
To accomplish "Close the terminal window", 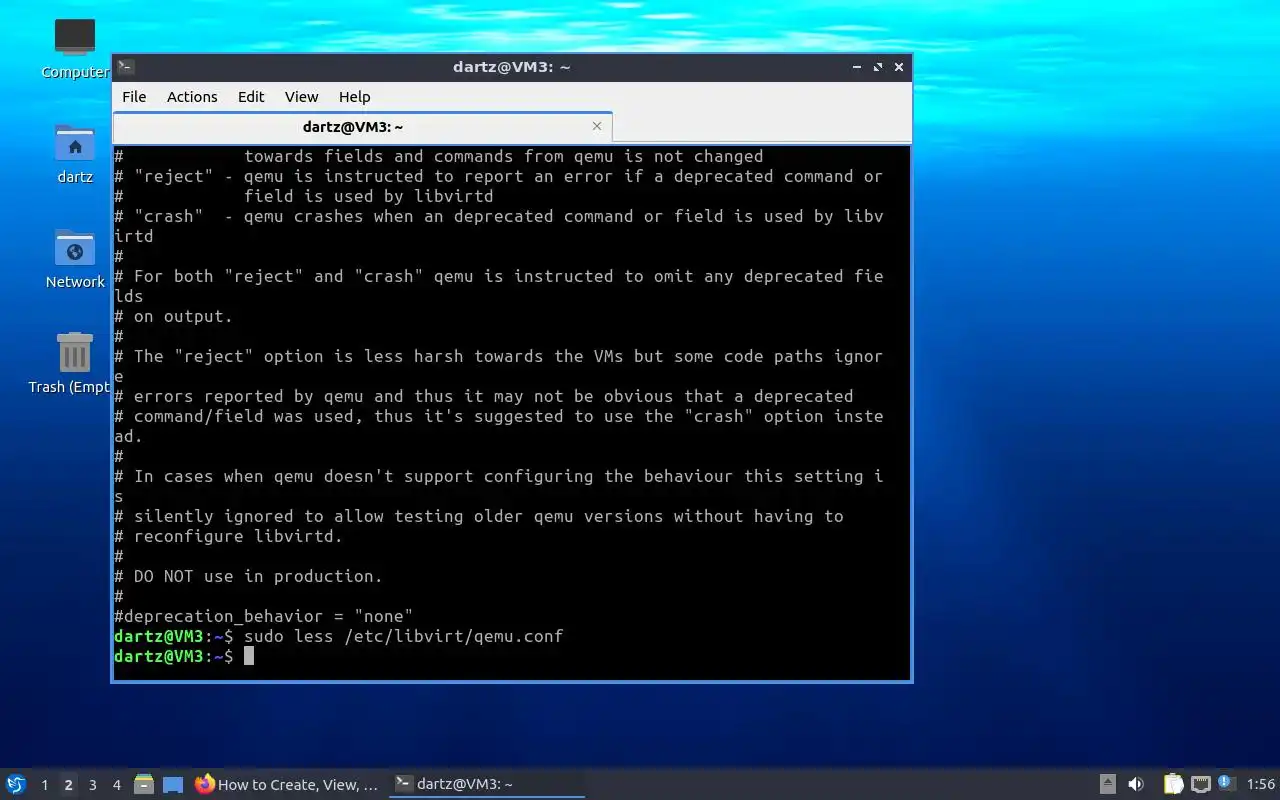I will pyautogui.click(x=899, y=67).
